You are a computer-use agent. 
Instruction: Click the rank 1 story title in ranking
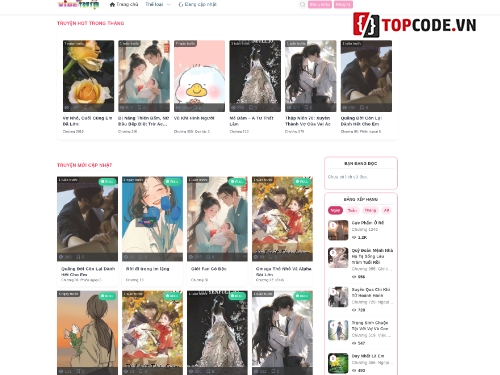tap(368, 223)
